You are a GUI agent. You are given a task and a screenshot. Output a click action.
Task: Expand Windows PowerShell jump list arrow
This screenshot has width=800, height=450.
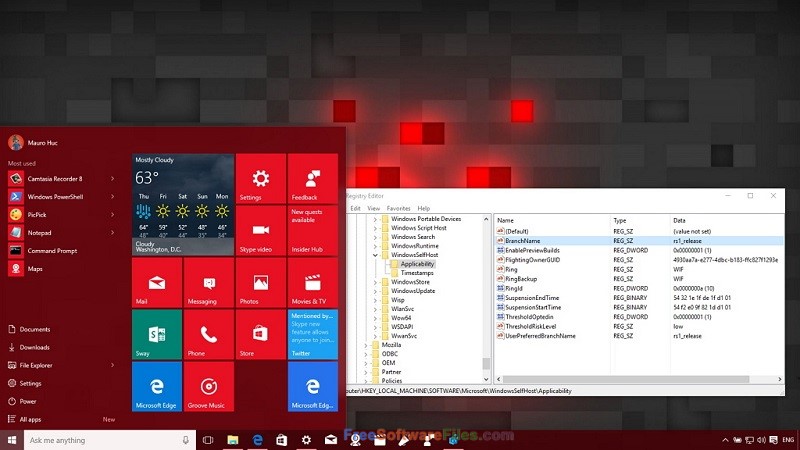[113, 196]
